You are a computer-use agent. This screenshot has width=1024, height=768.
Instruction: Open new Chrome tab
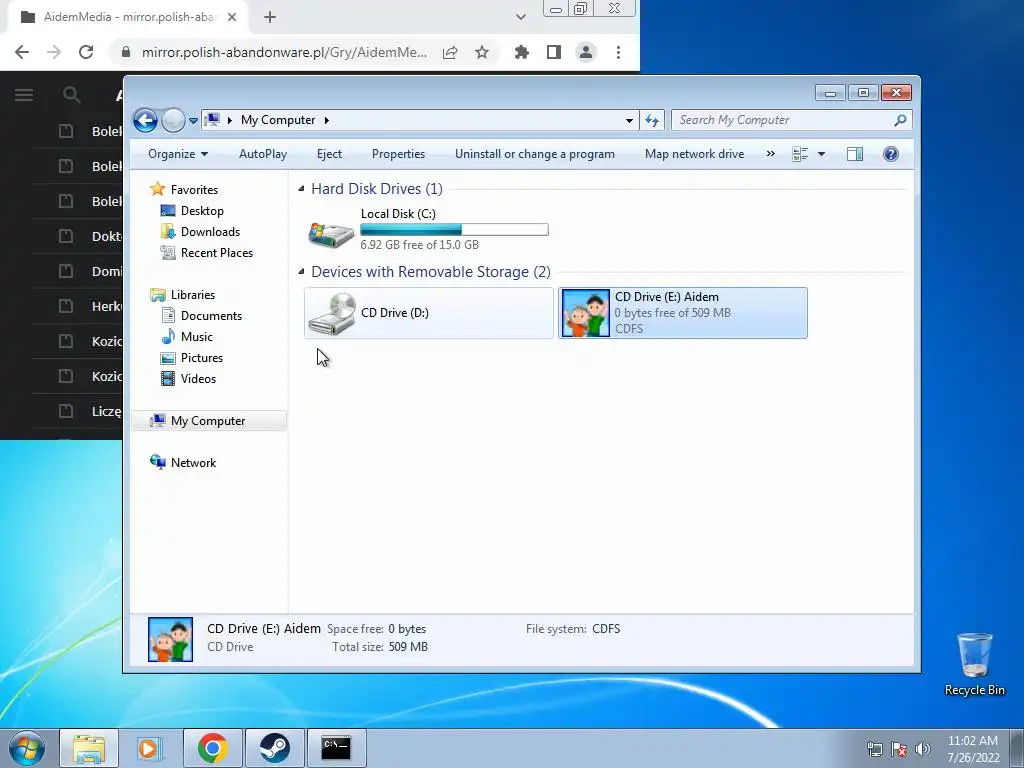click(270, 18)
